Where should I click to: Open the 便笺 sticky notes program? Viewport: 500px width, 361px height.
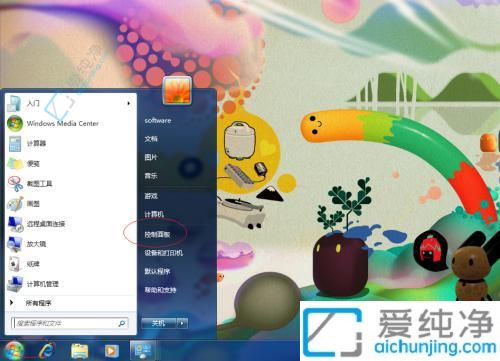tap(70, 164)
